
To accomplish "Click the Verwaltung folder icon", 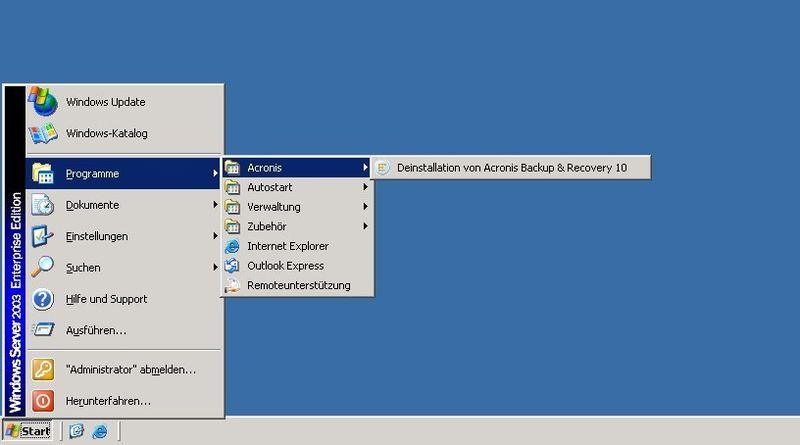I will coord(233,207).
